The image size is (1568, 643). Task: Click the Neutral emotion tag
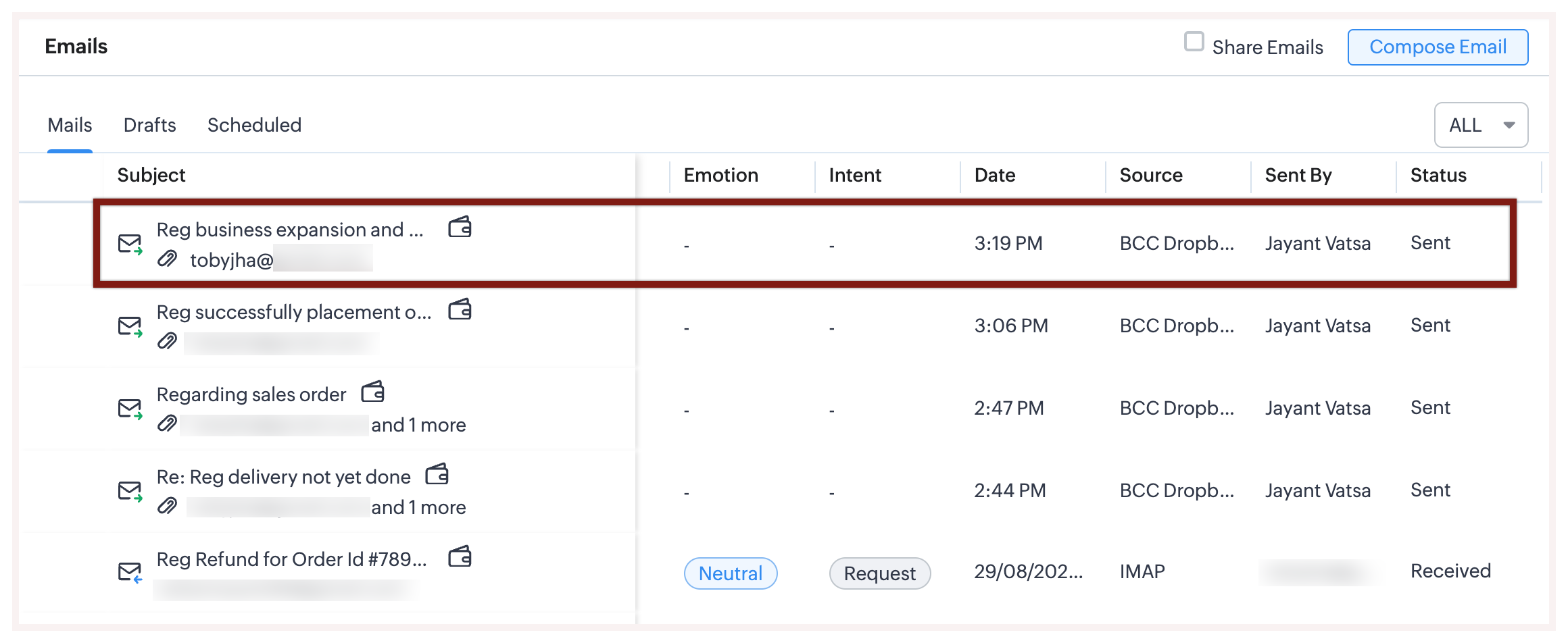coord(730,573)
